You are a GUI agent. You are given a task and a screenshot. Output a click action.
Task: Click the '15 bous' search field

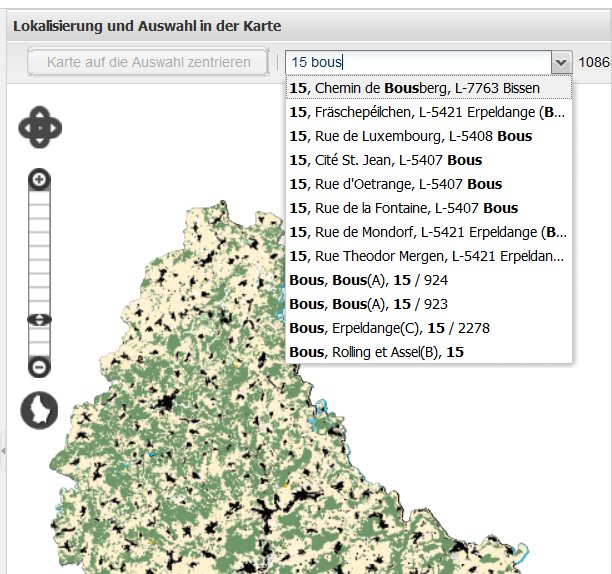pos(417,62)
